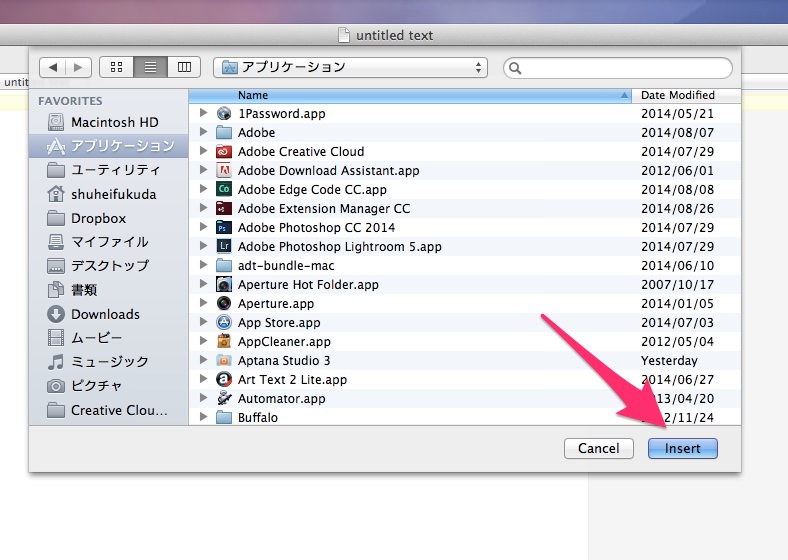Click the adt-bundle-mac folder icon
Screen dimensions: 788x560
point(224,265)
